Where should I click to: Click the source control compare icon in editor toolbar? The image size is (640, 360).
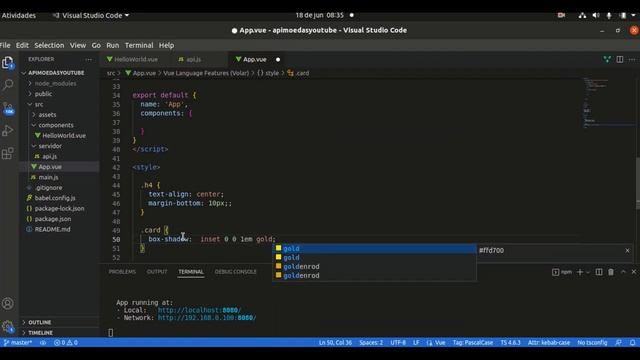[607, 59]
